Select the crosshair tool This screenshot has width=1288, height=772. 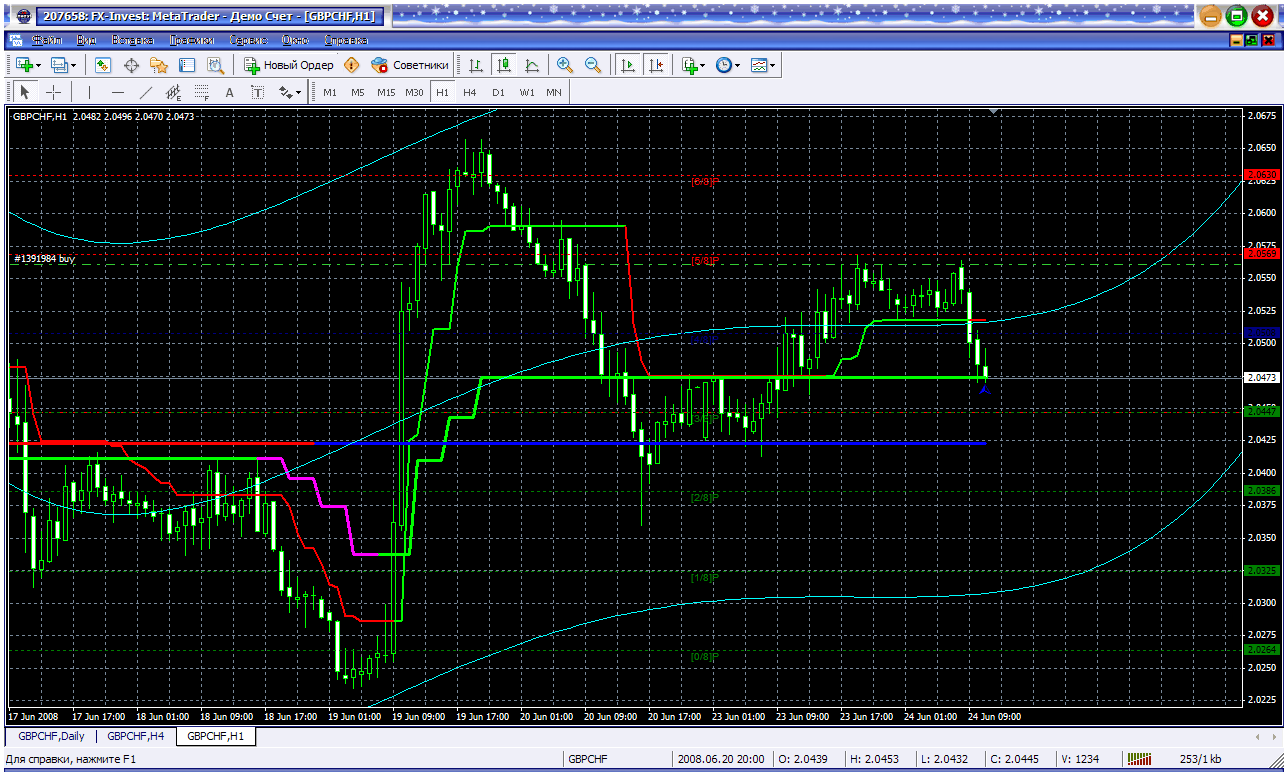53,92
